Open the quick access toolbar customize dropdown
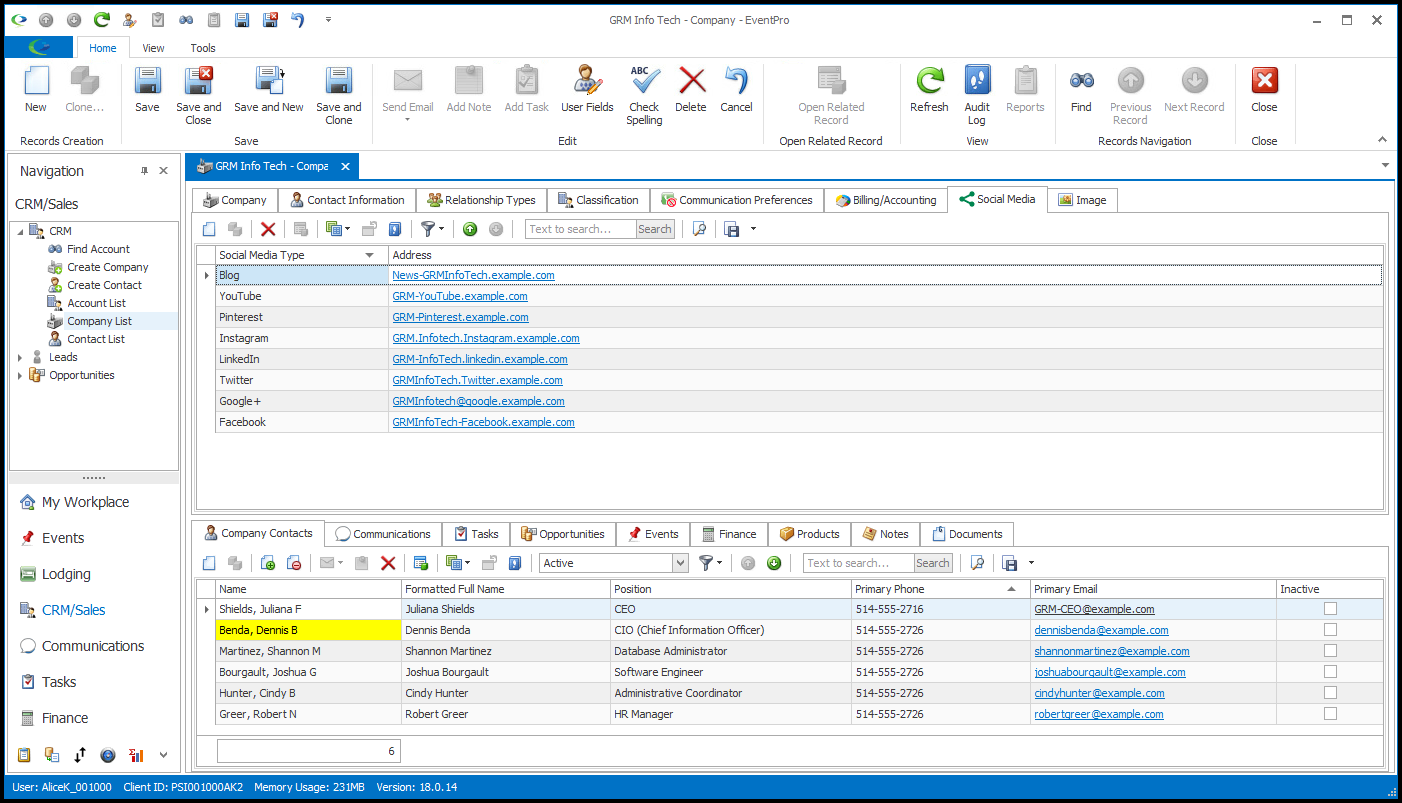The width and height of the screenshot is (1402, 803). [328, 20]
